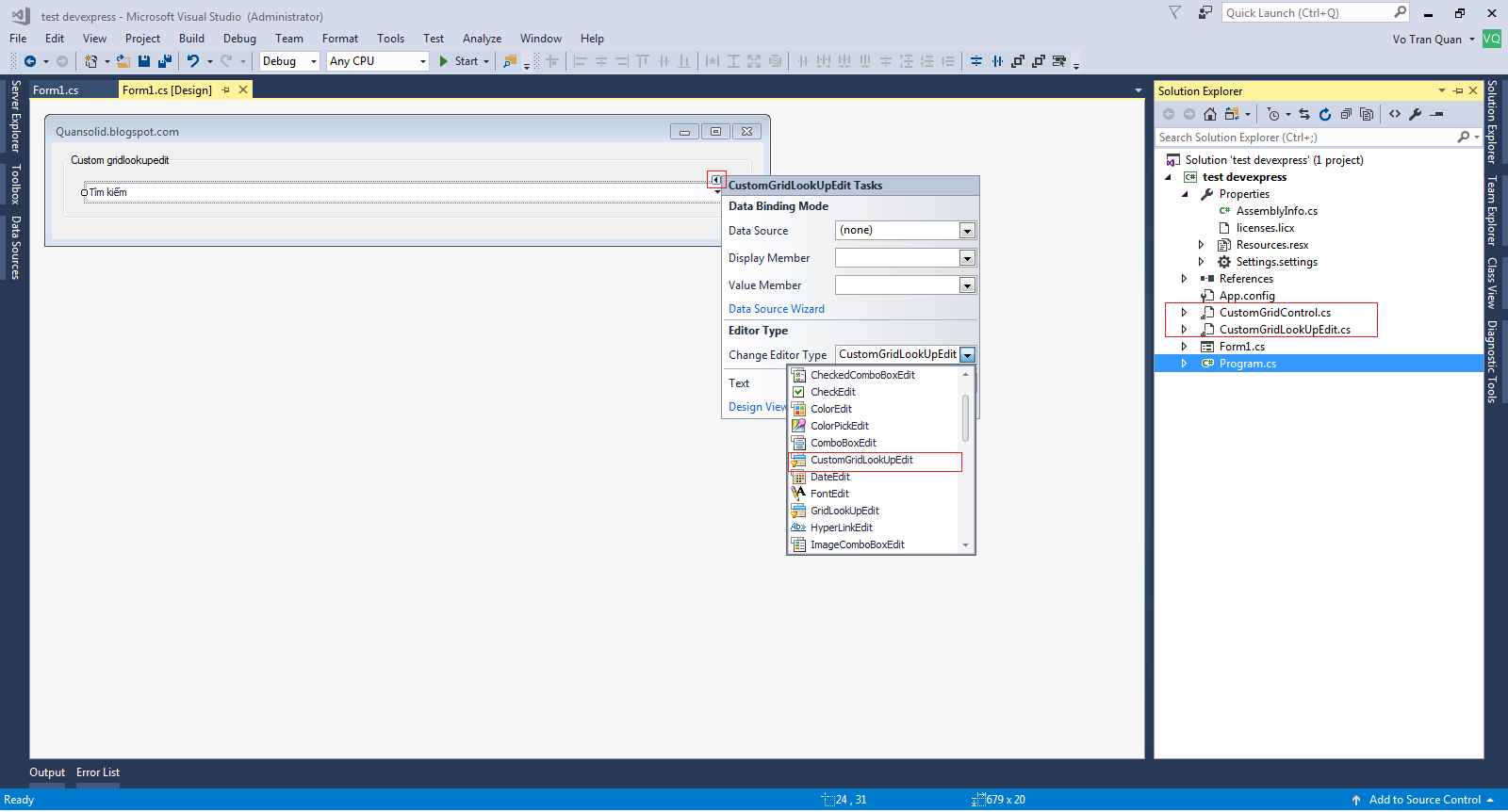Save the current file with the floppy icon
This screenshot has height=812, width=1508.
click(x=144, y=61)
